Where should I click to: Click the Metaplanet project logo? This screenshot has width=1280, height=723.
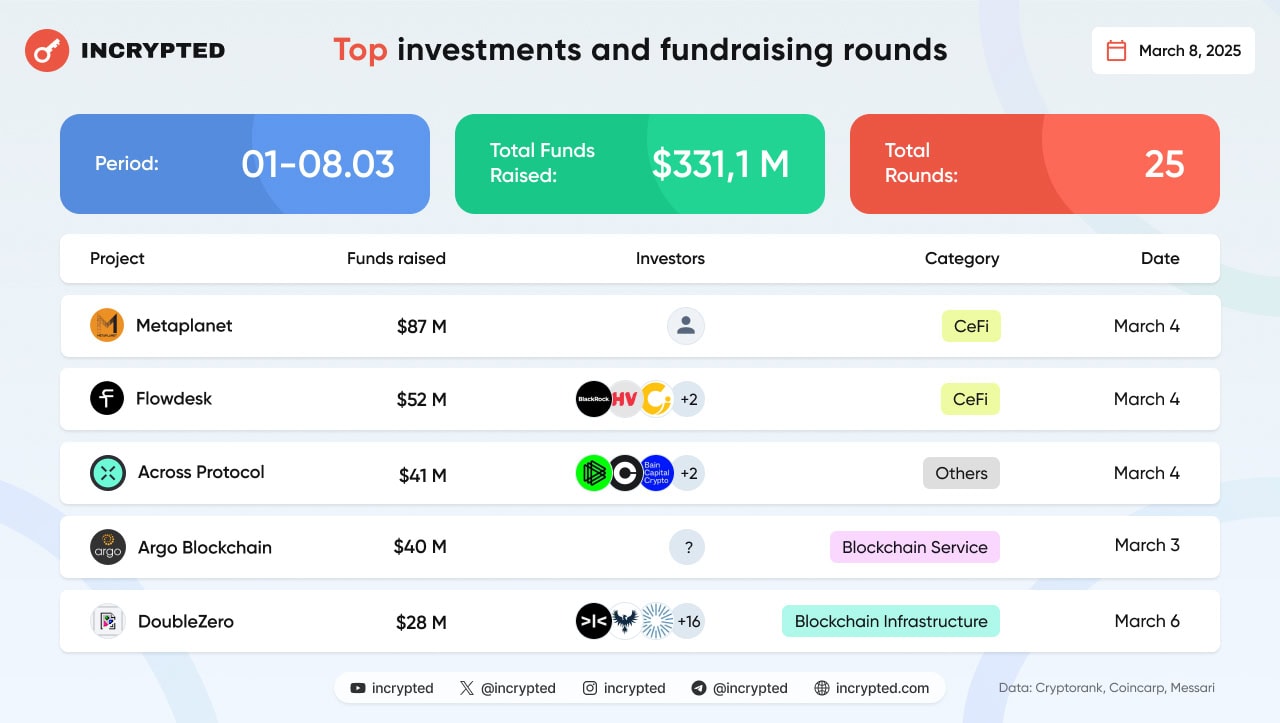coord(107,326)
